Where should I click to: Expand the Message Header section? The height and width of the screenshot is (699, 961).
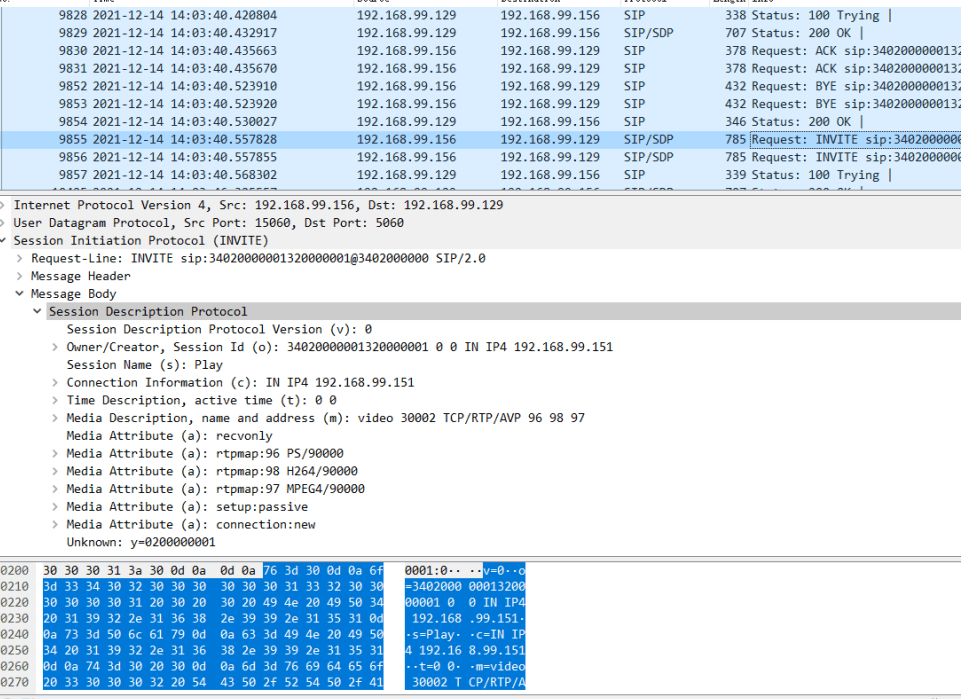21,276
